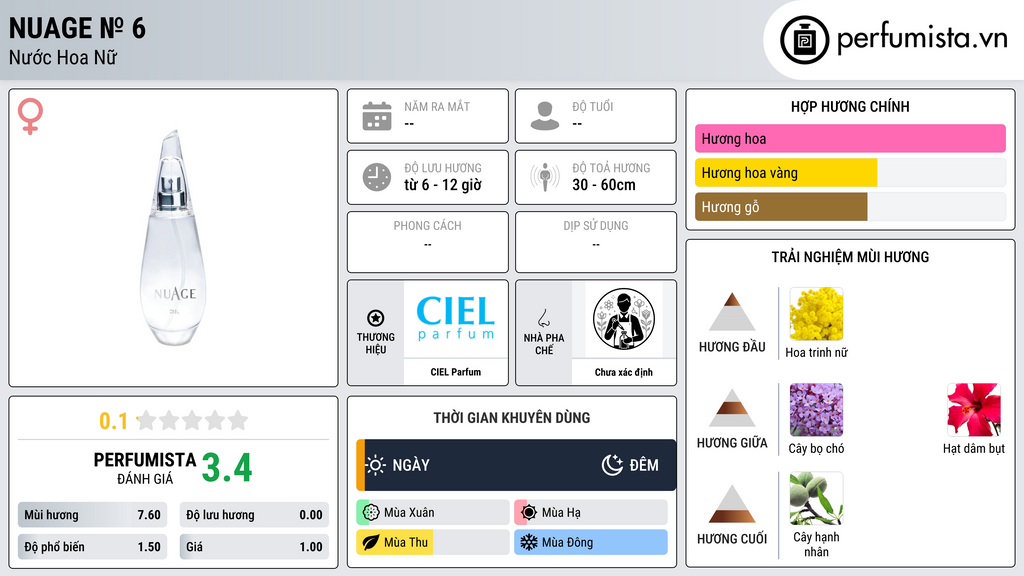
Task: Click the Độ lưu hương 0.00 score bar
Action: [x=254, y=515]
